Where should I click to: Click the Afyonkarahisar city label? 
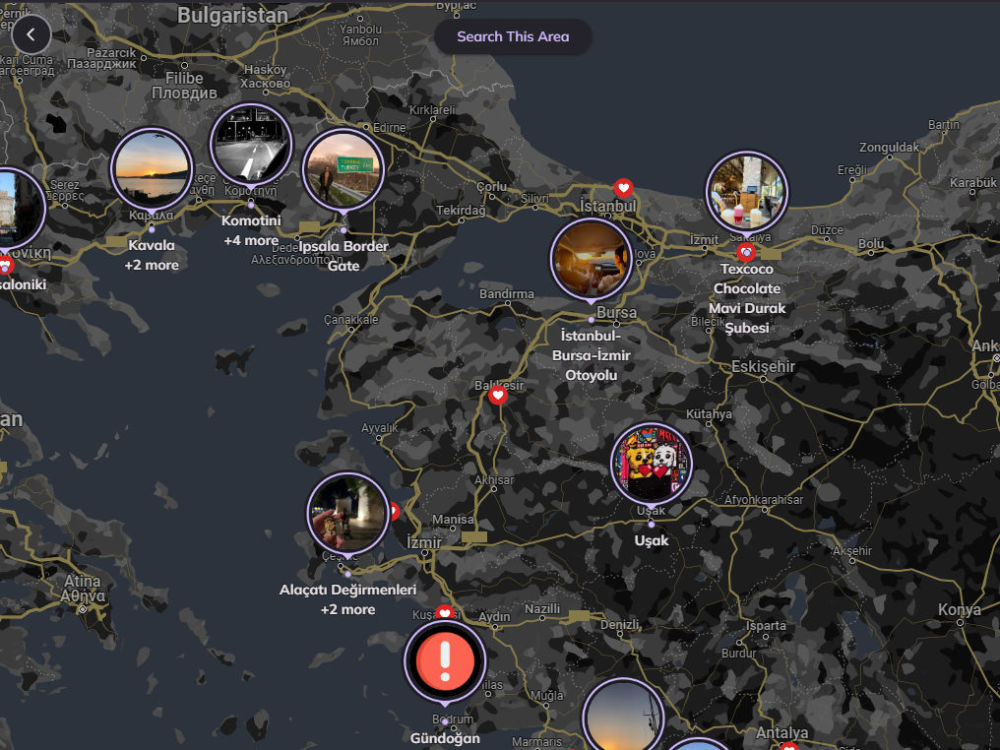[763, 500]
